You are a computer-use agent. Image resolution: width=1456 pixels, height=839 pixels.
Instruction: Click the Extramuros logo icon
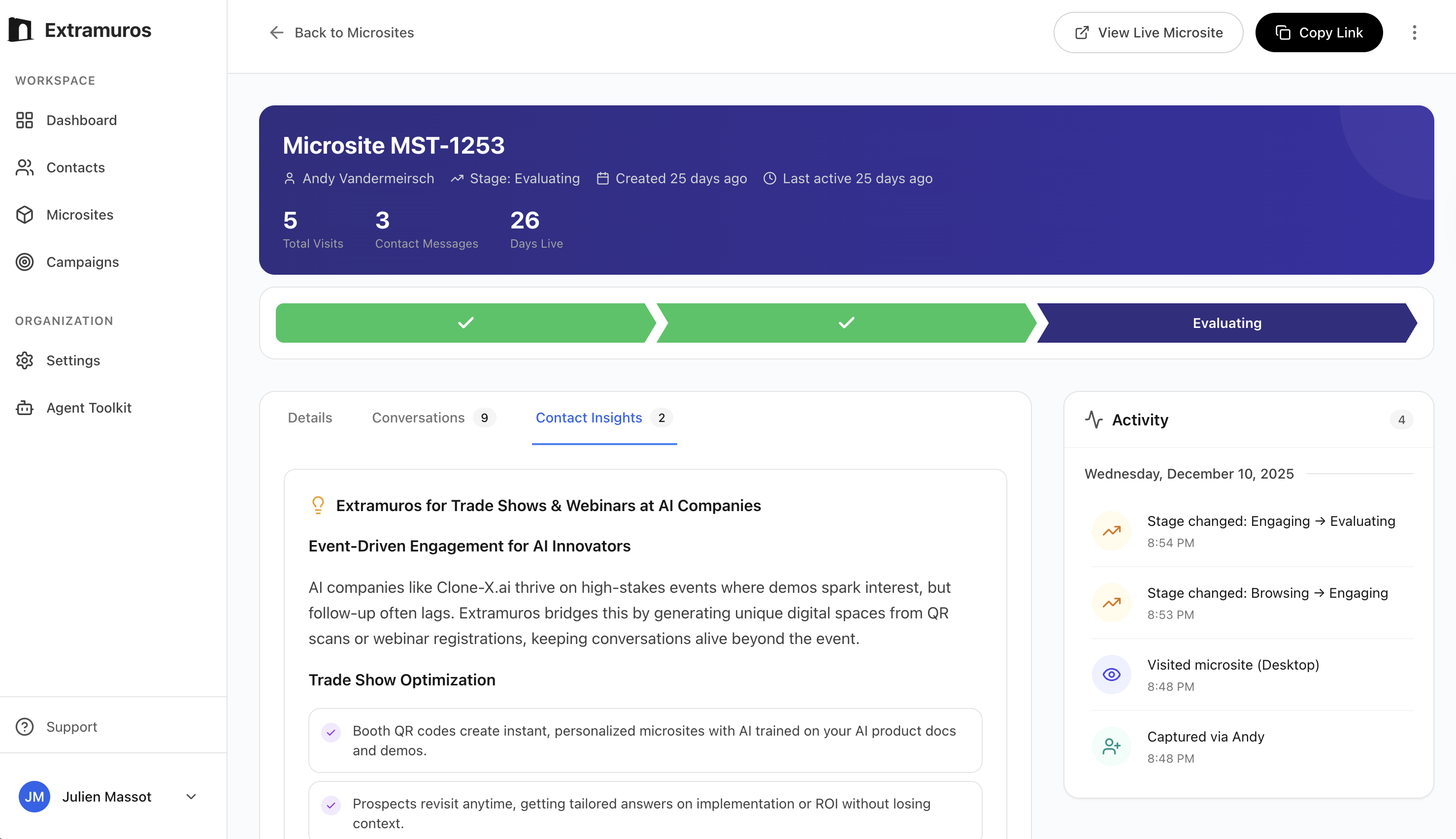[21, 30]
